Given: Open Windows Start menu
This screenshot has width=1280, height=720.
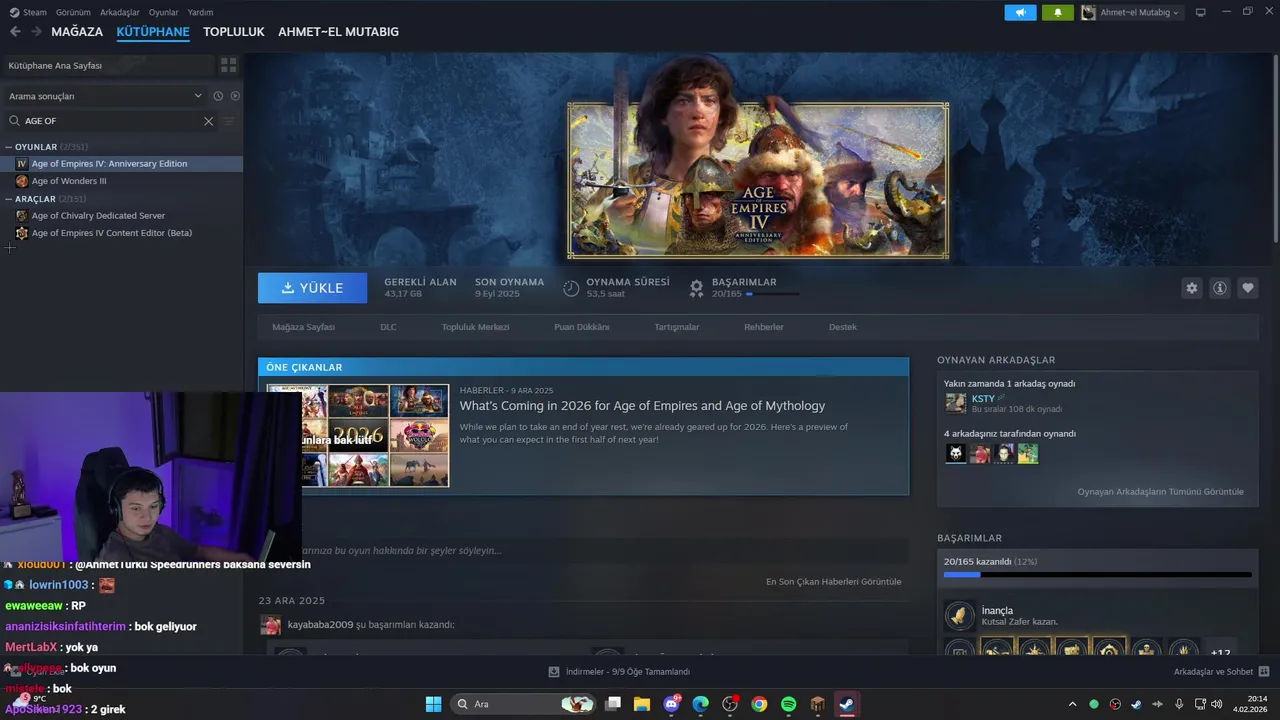Looking at the screenshot, I should coord(433,704).
